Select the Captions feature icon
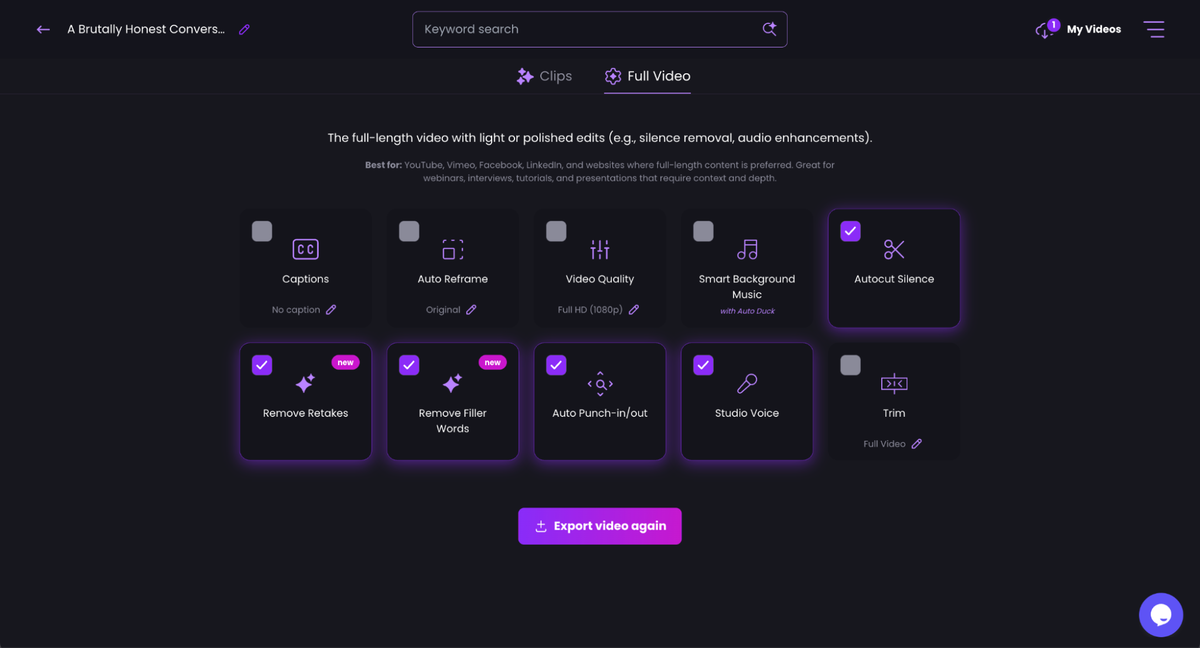Screen dimensions: 1200x648 (305, 248)
